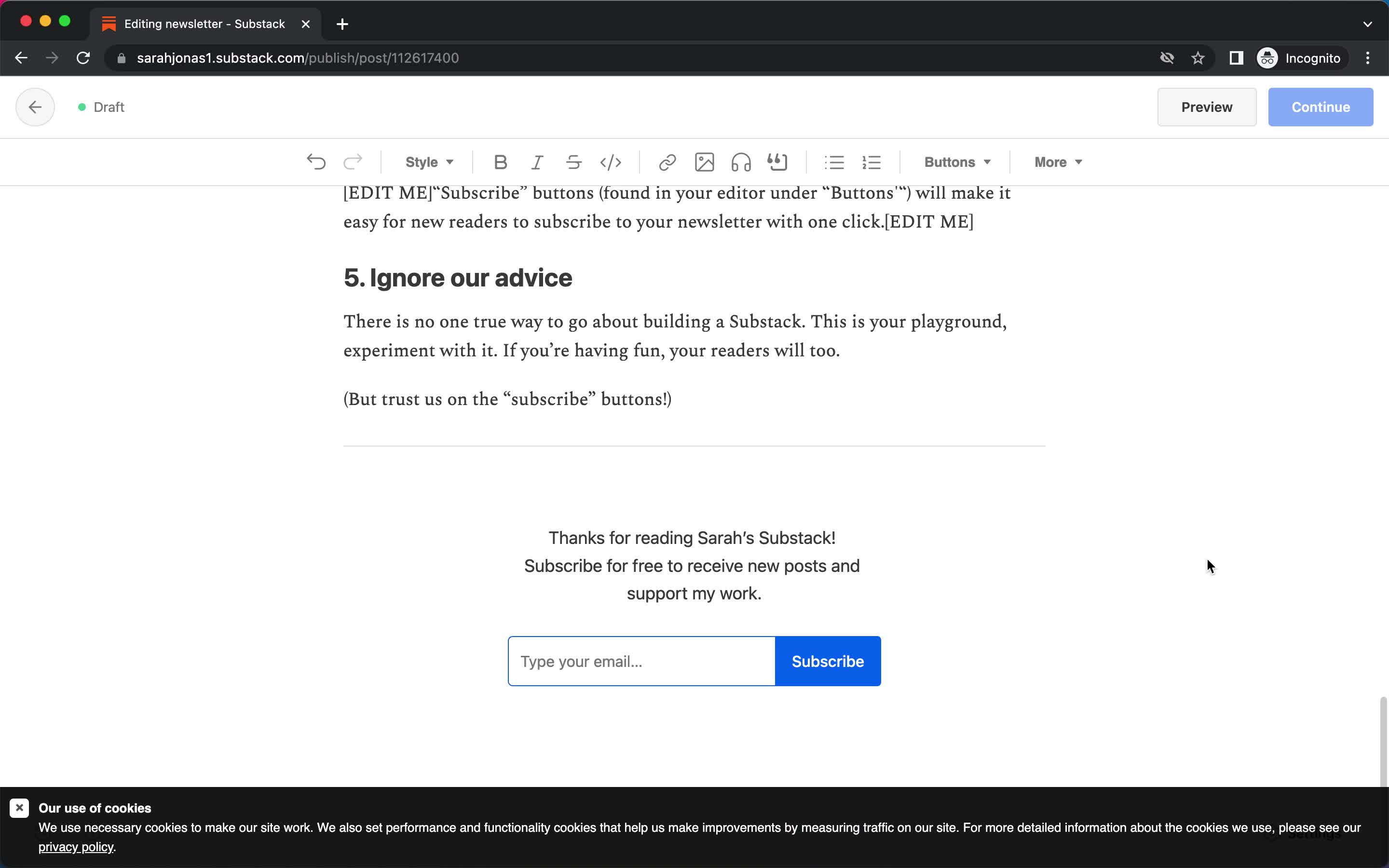Screen dimensions: 1389x868
Task: Redo the last edit
Action: [353, 163]
